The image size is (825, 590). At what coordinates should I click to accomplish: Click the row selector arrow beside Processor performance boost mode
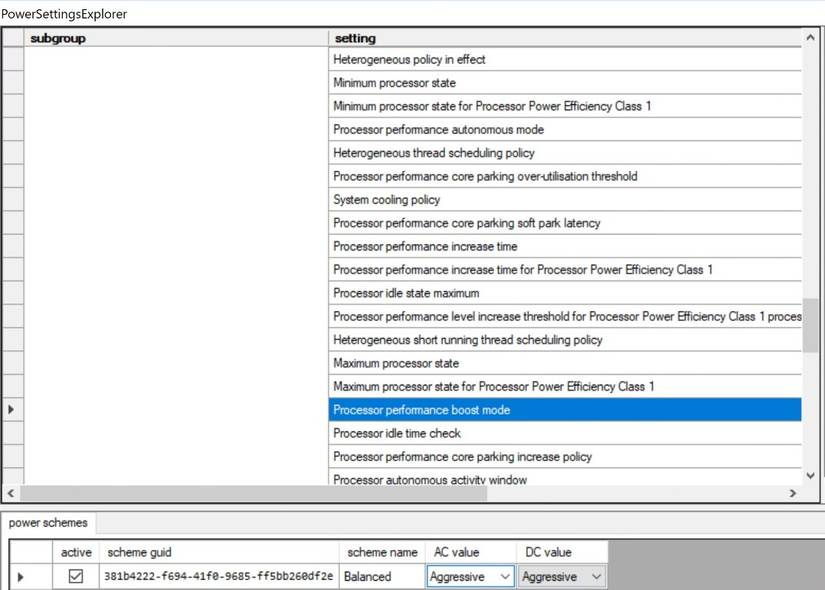coord(10,409)
